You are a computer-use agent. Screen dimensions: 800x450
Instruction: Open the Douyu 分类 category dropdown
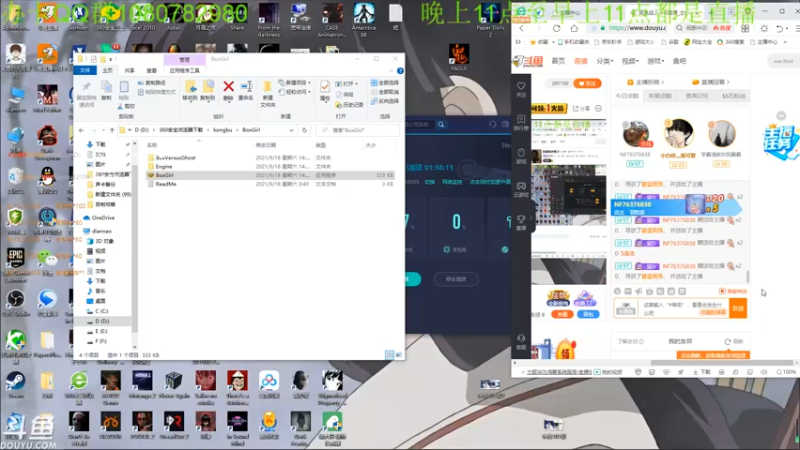[605, 61]
